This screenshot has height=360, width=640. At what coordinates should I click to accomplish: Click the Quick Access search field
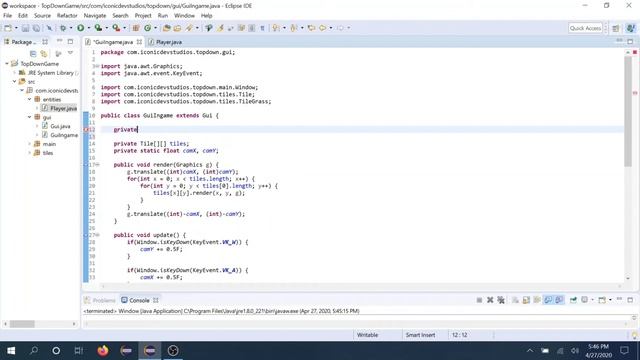tap(585, 28)
